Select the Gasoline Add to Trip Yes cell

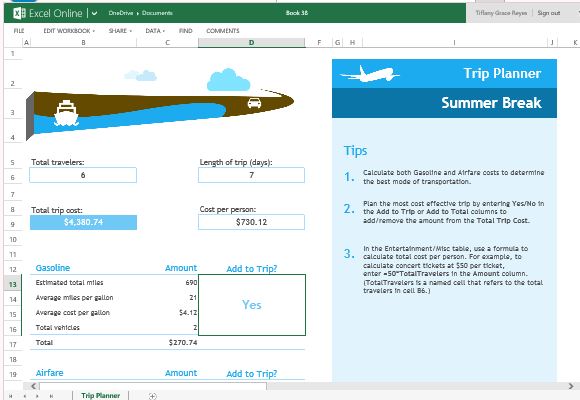252,305
